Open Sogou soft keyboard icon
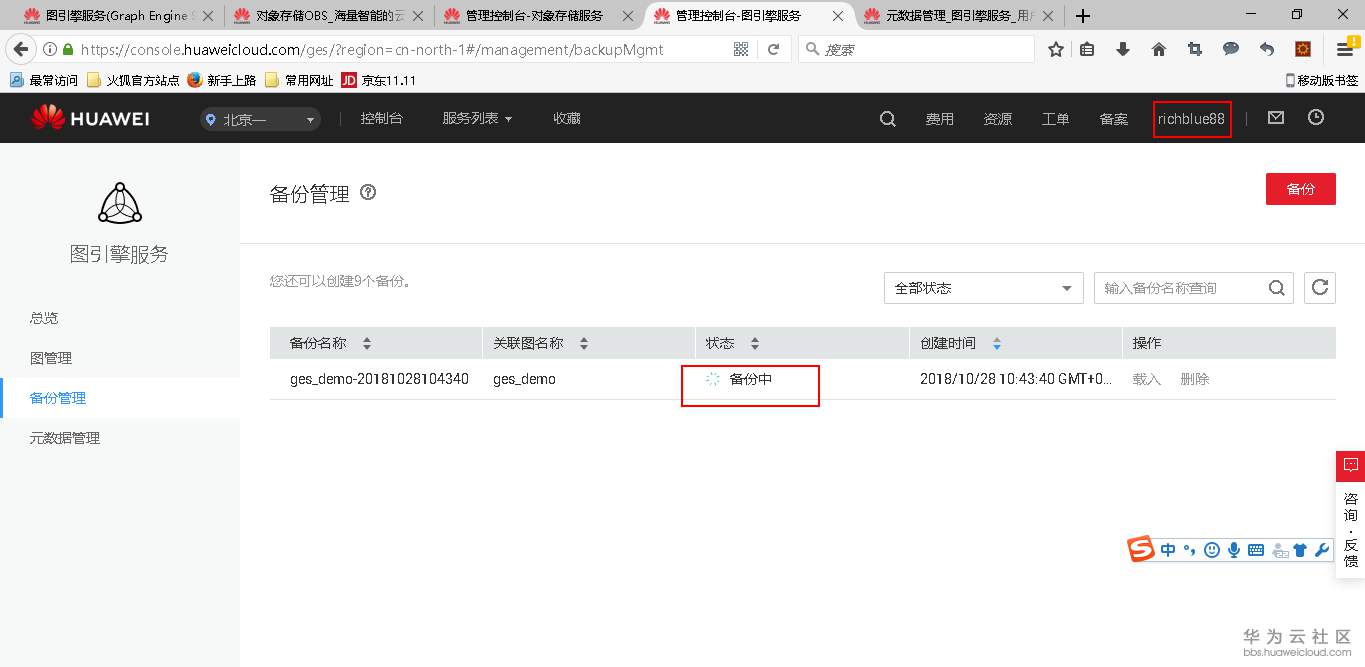1365x667 pixels. (1256, 549)
